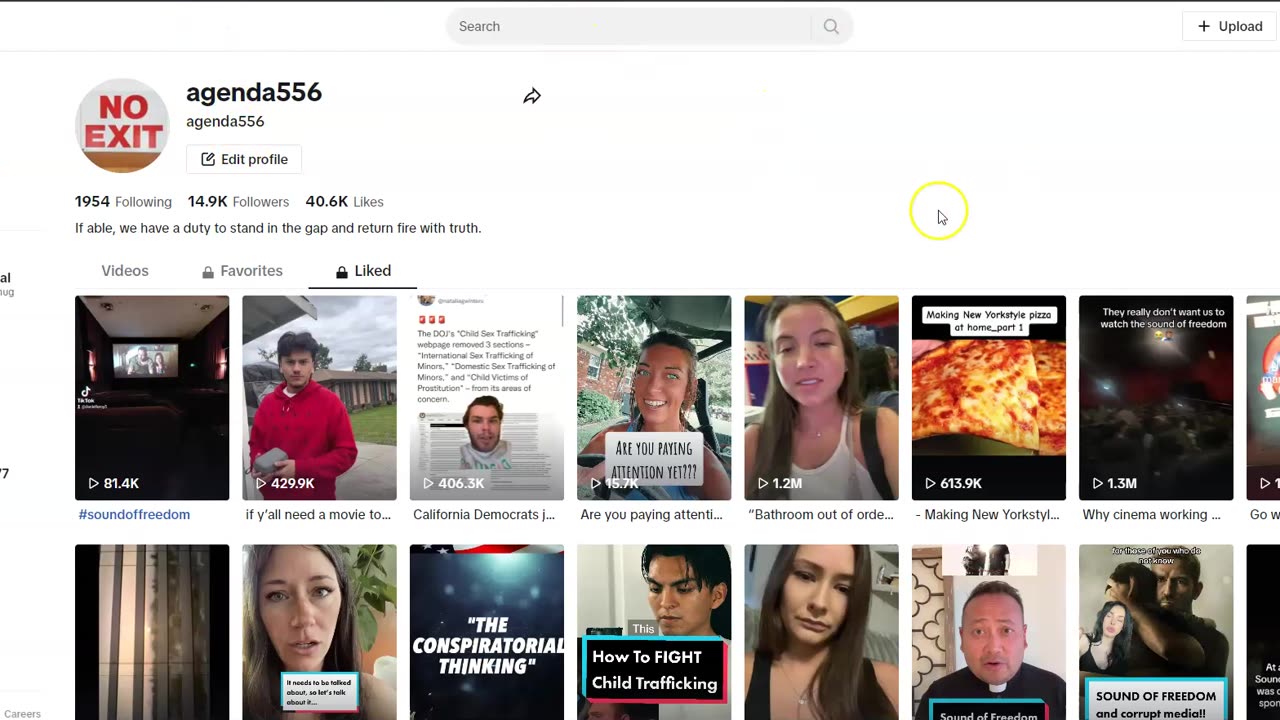This screenshot has height=720, width=1280.
Task: Open 'How To FIGHT Child Trafficking' video
Action: click(654, 632)
